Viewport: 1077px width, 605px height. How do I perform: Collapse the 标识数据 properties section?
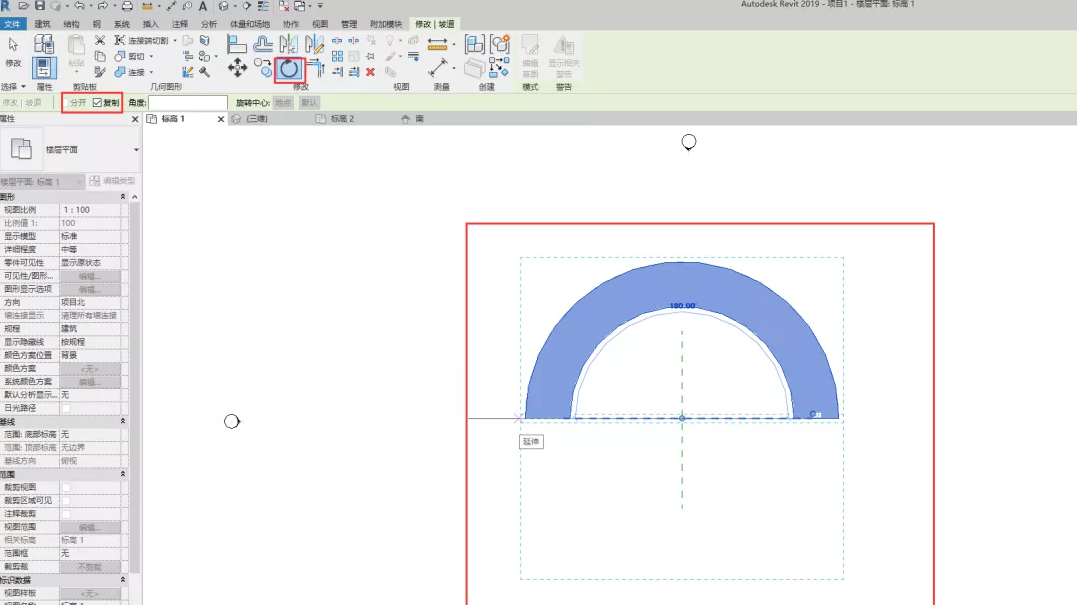[123, 580]
